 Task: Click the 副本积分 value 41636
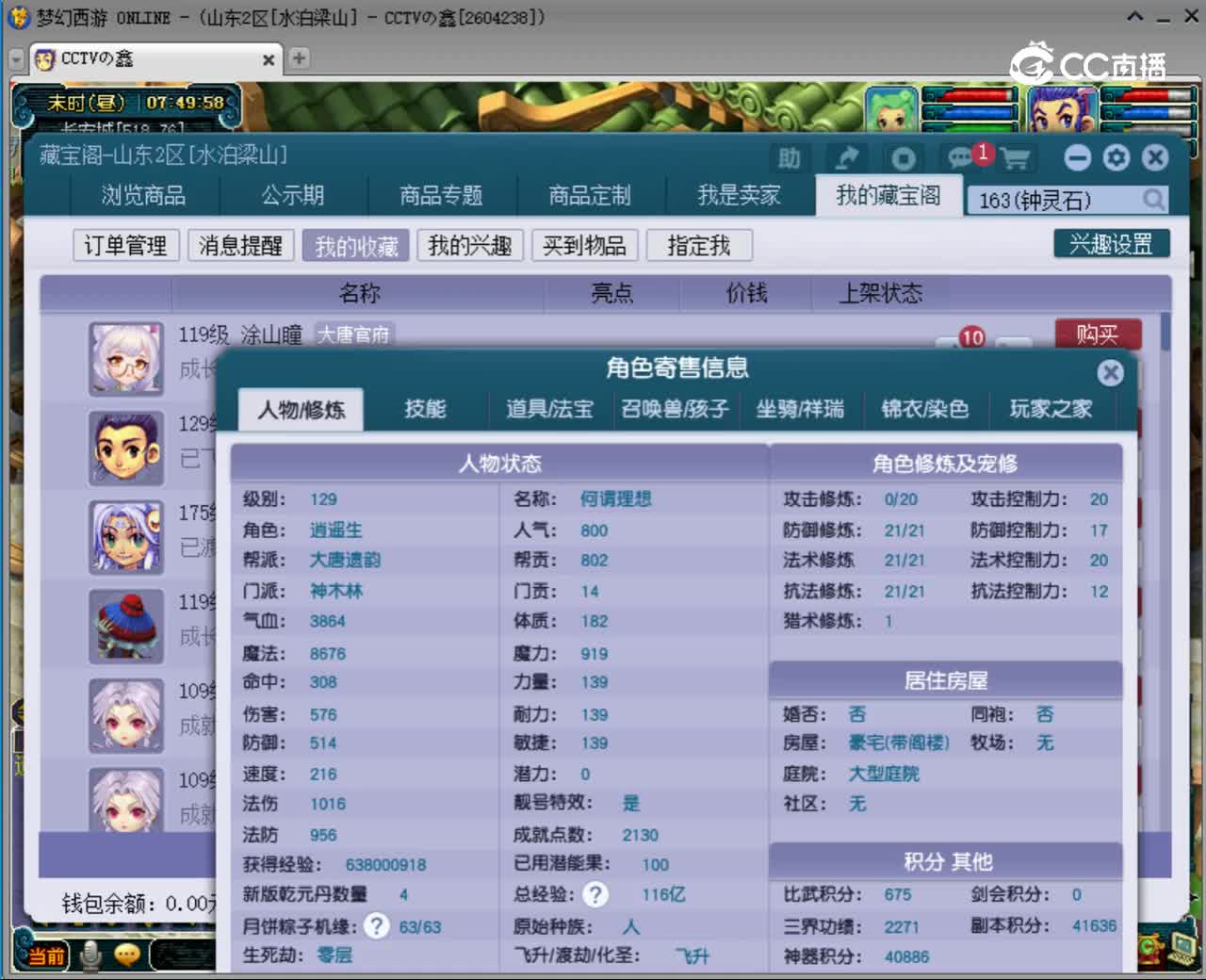coord(1094,926)
